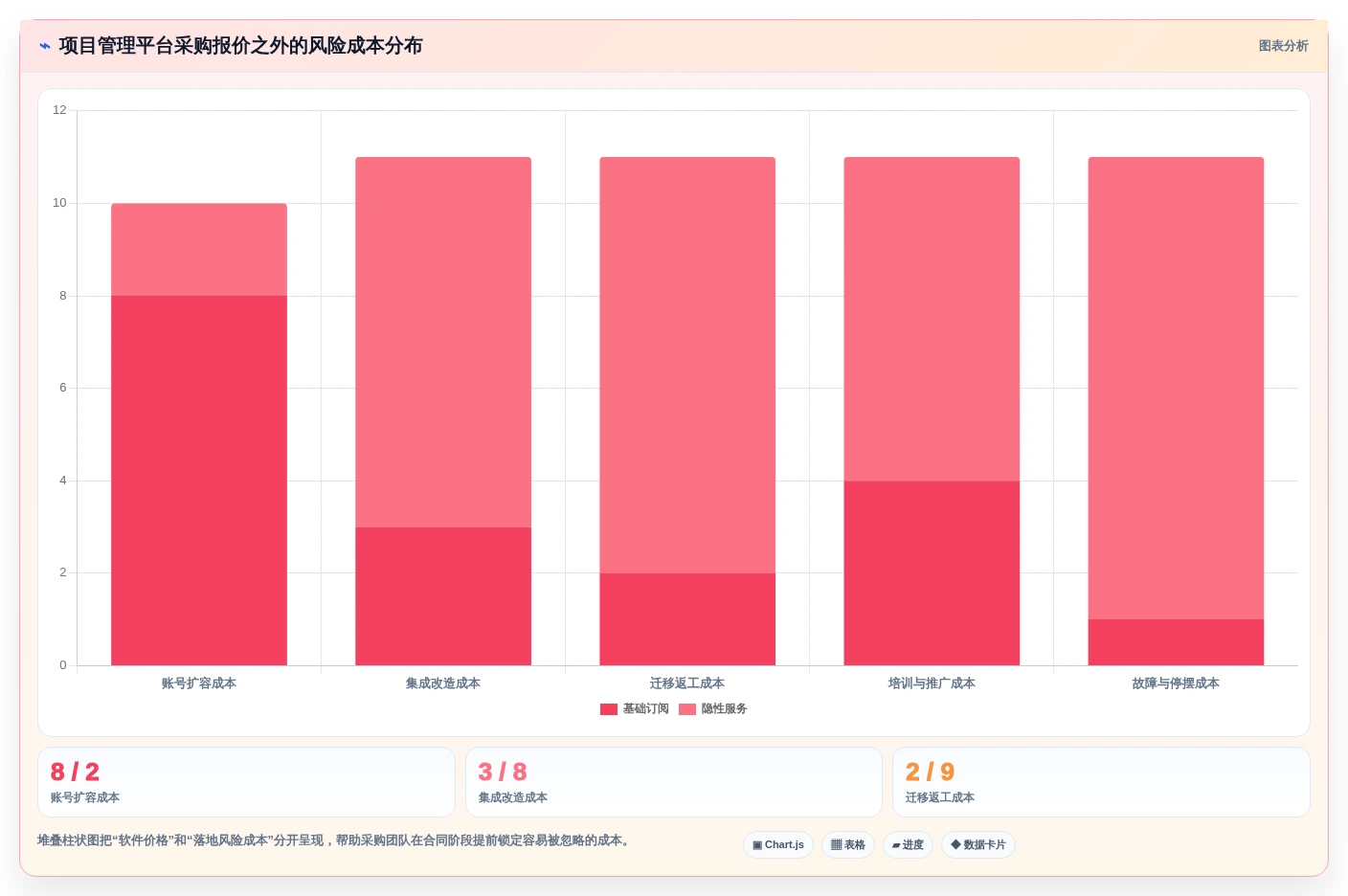Toggle the 隐性服务 legend color box
Image resolution: width=1348 pixels, height=896 pixels.
pyautogui.click(x=687, y=709)
